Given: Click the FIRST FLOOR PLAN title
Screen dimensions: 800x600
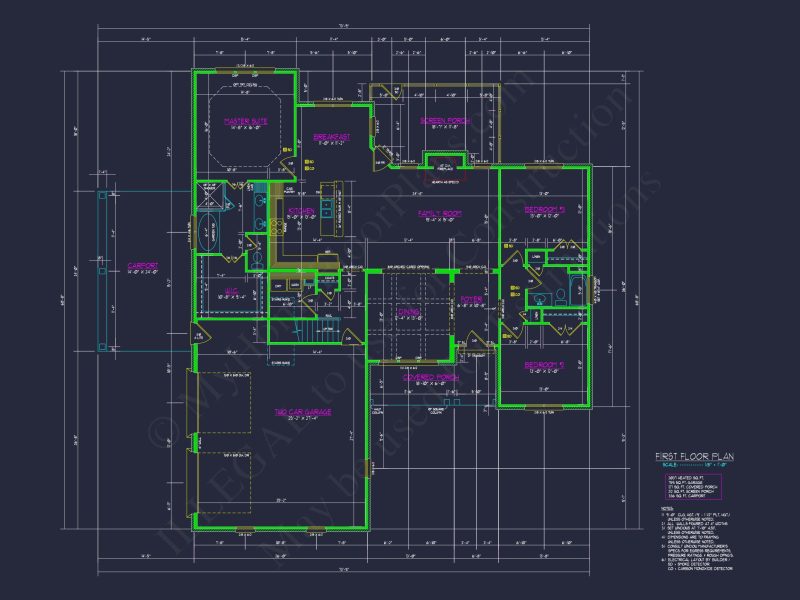Looking at the screenshot, I should (694, 456).
